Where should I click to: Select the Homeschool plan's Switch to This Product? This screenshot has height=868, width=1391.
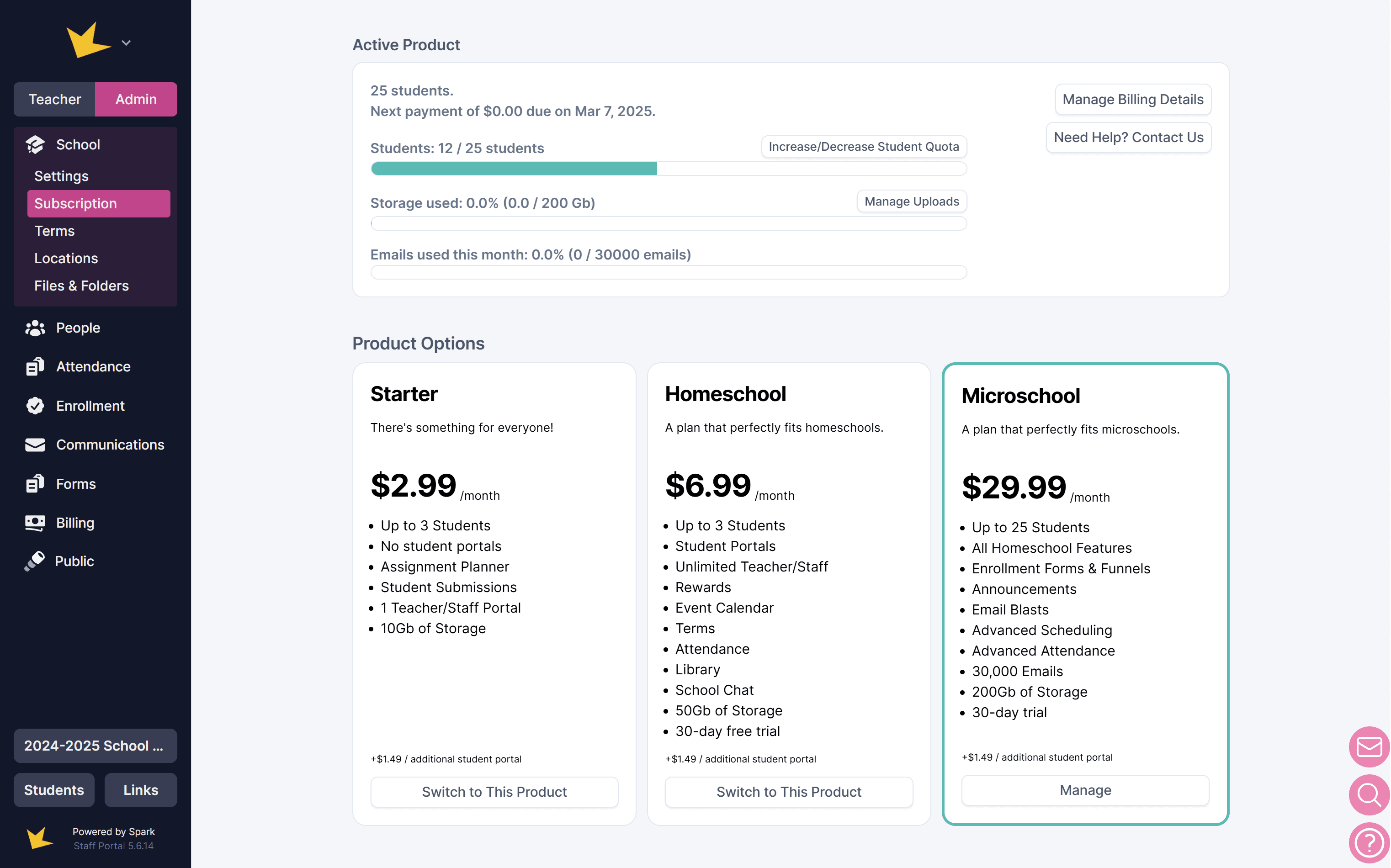pyautogui.click(x=789, y=792)
